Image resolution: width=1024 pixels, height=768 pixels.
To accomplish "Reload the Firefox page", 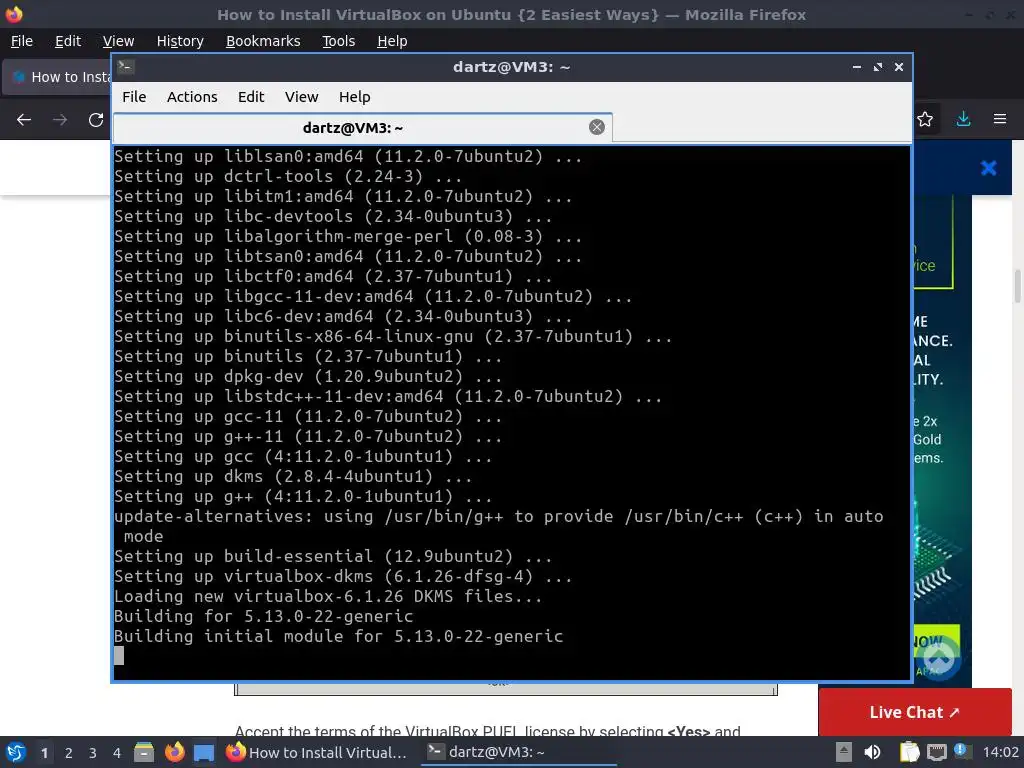I will coord(96,120).
